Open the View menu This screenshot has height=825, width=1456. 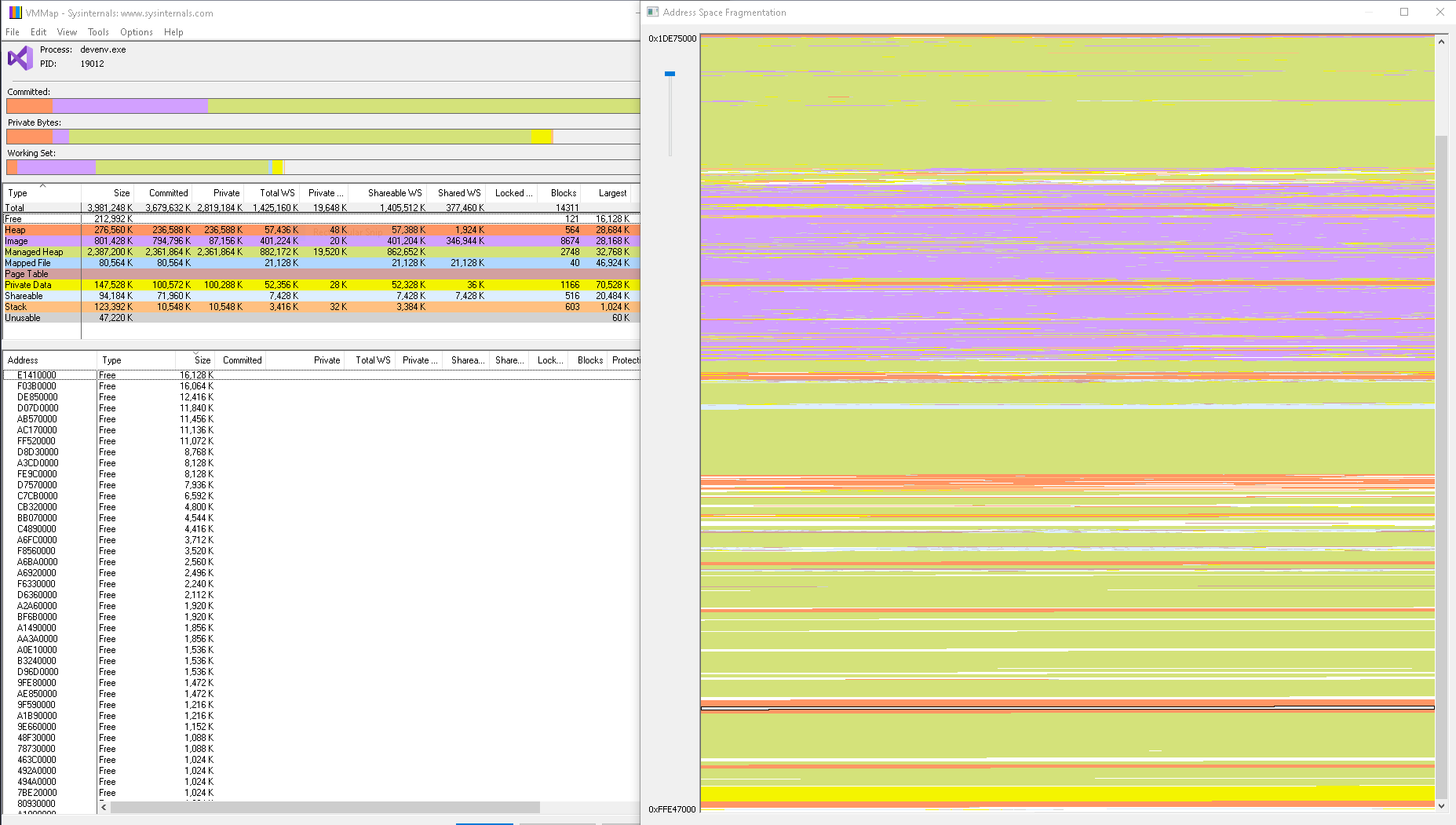click(x=67, y=32)
